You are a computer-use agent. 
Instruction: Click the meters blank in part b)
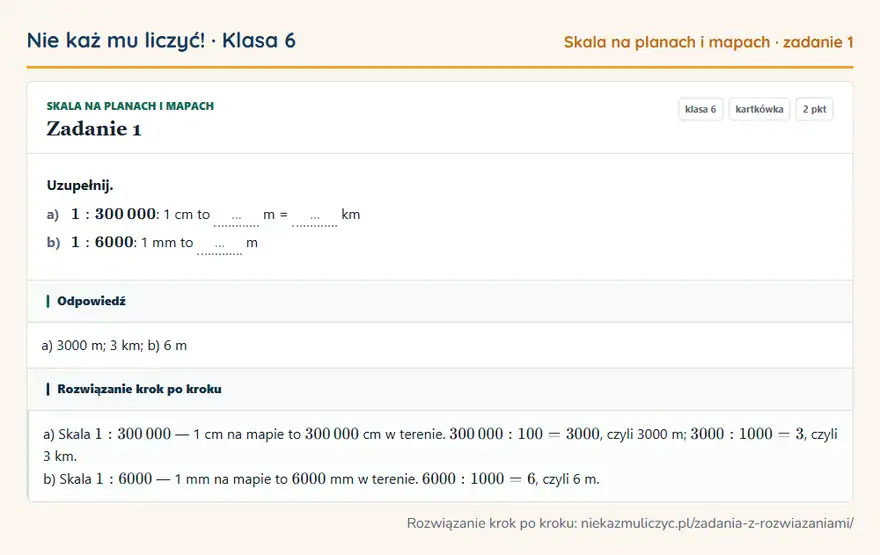[x=219, y=245]
